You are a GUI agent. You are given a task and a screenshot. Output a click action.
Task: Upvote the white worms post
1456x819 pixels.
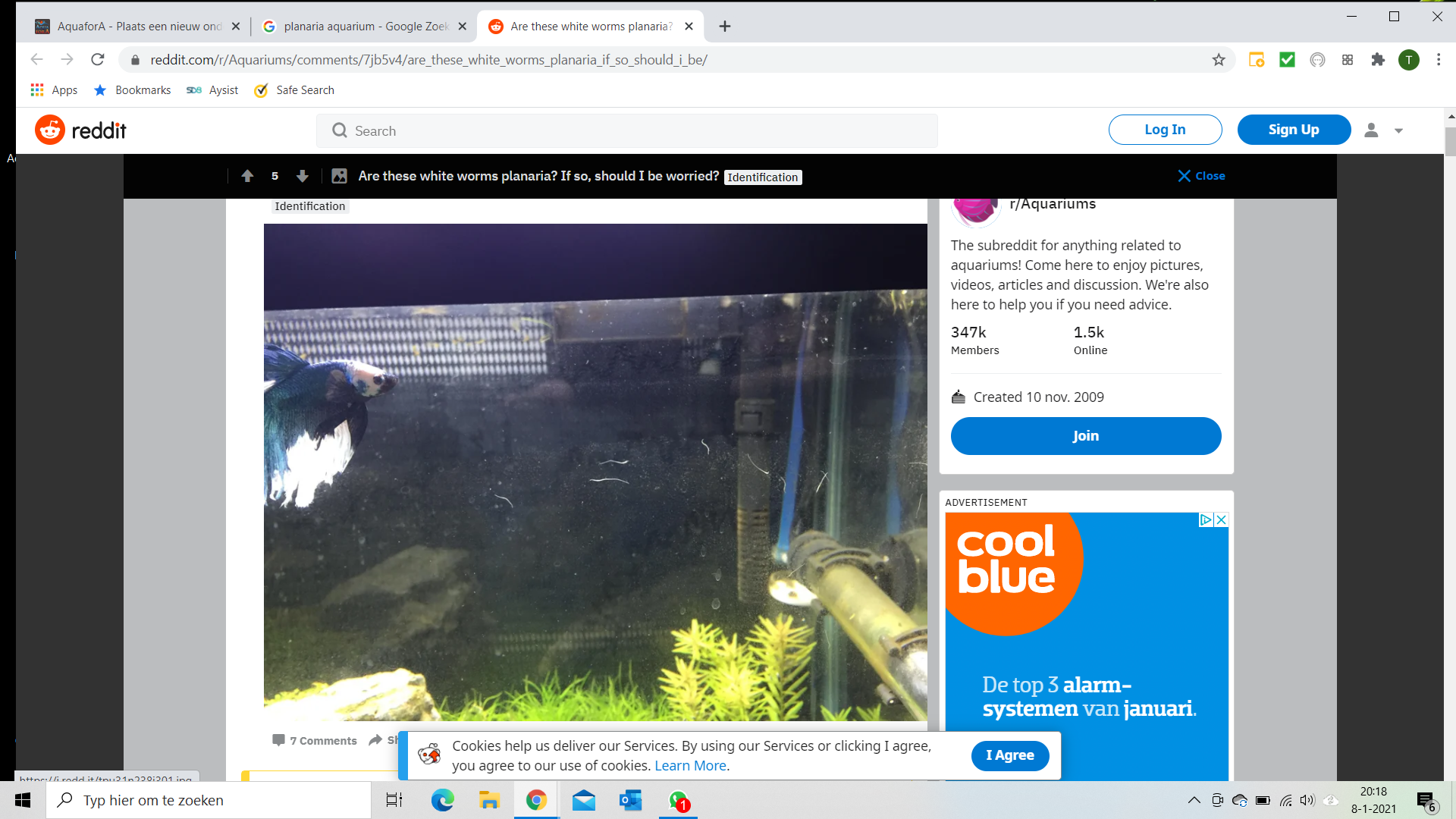click(x=247, y=176)
